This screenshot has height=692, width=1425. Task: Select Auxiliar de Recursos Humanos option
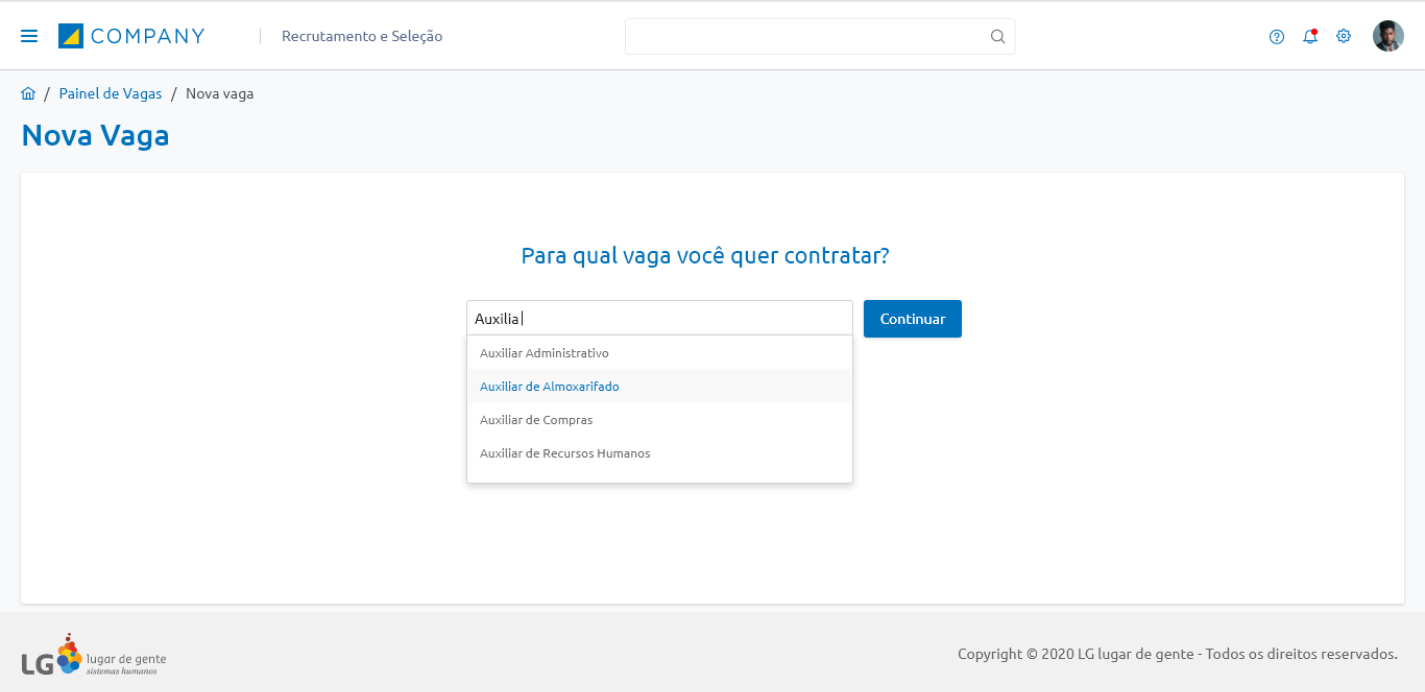click(x=565, y=453)
